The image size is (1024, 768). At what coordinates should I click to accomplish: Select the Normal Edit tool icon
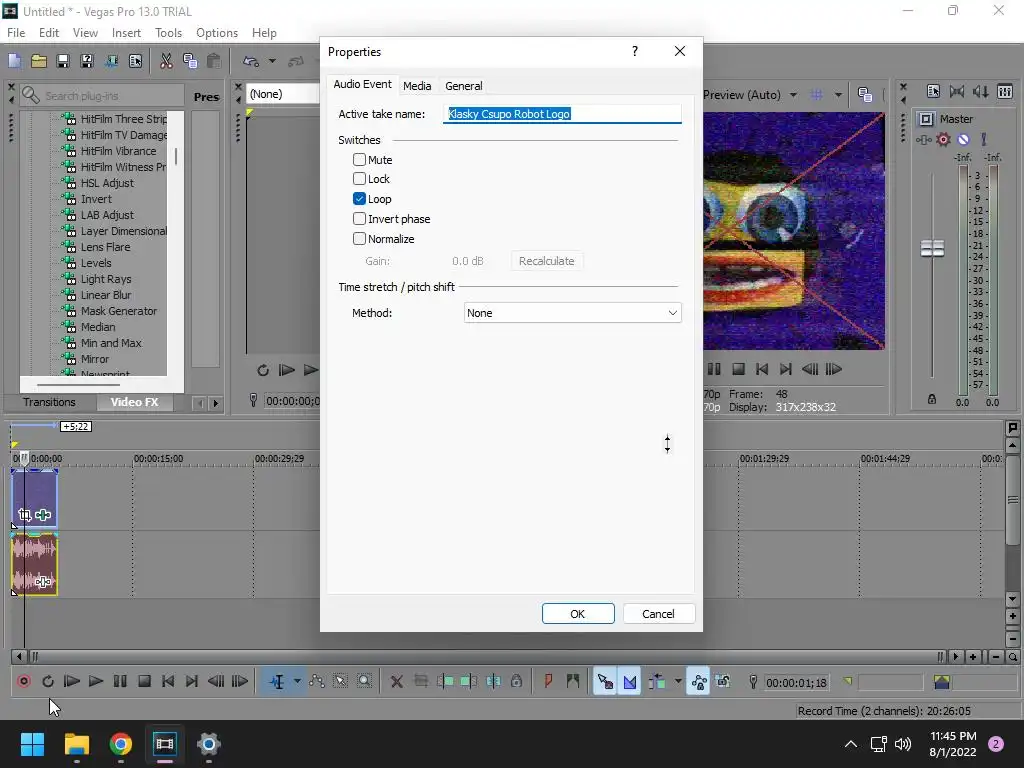(x=277, y=682)
